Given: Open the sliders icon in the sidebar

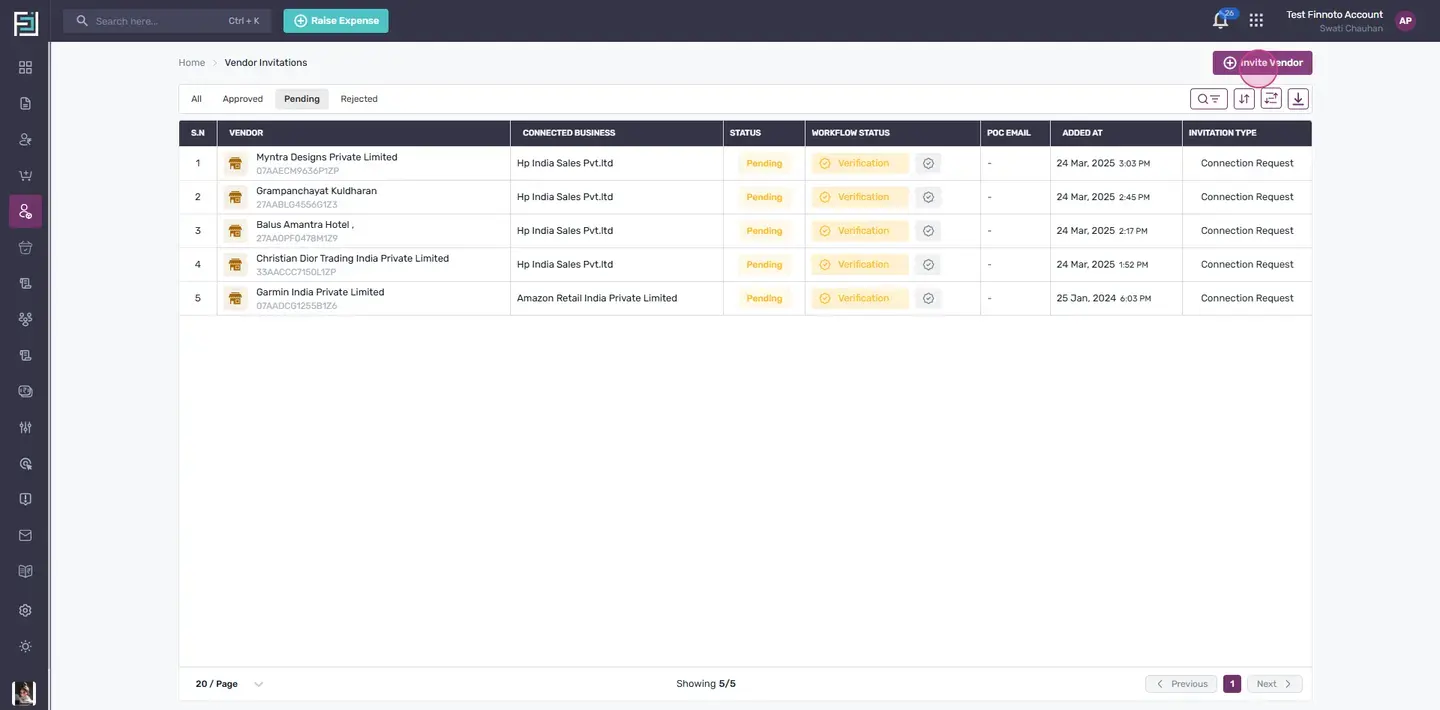Looking at the screenshot, I should (25, 427).
